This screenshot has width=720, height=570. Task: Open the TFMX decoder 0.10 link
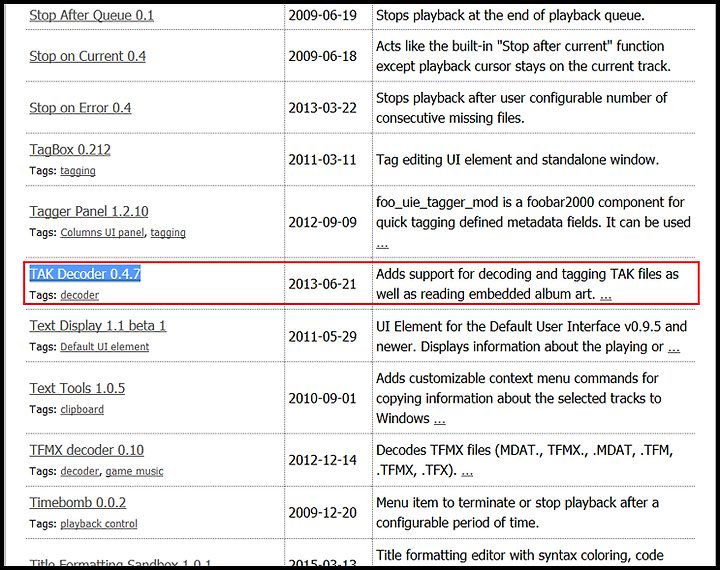point(87,450)
